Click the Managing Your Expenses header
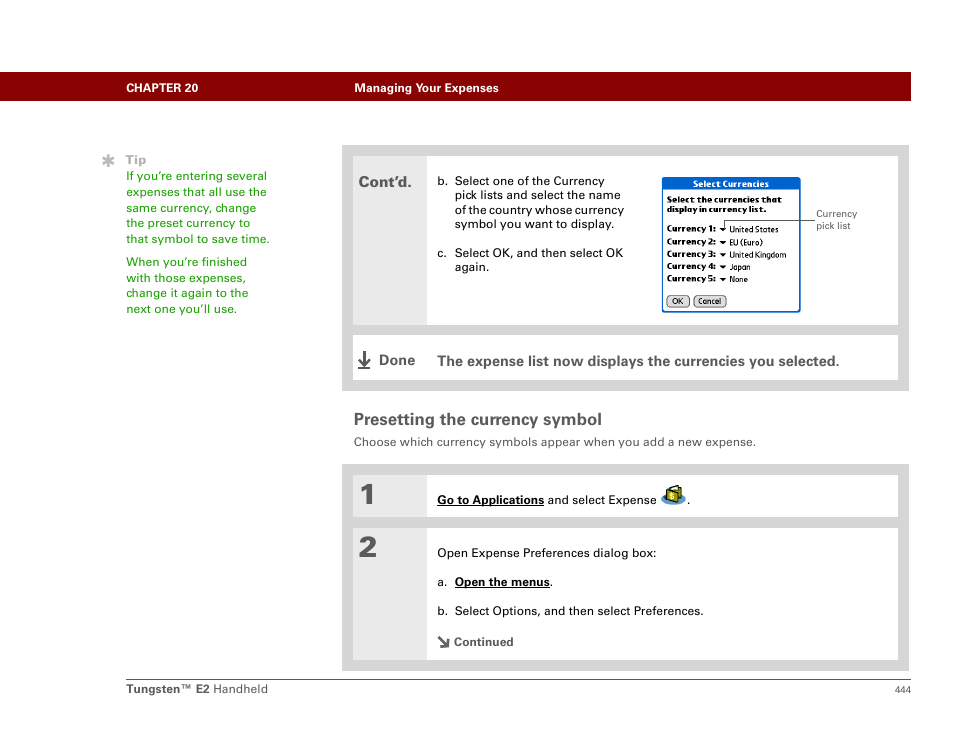954x738 pixels. click(x=426, y=88)
